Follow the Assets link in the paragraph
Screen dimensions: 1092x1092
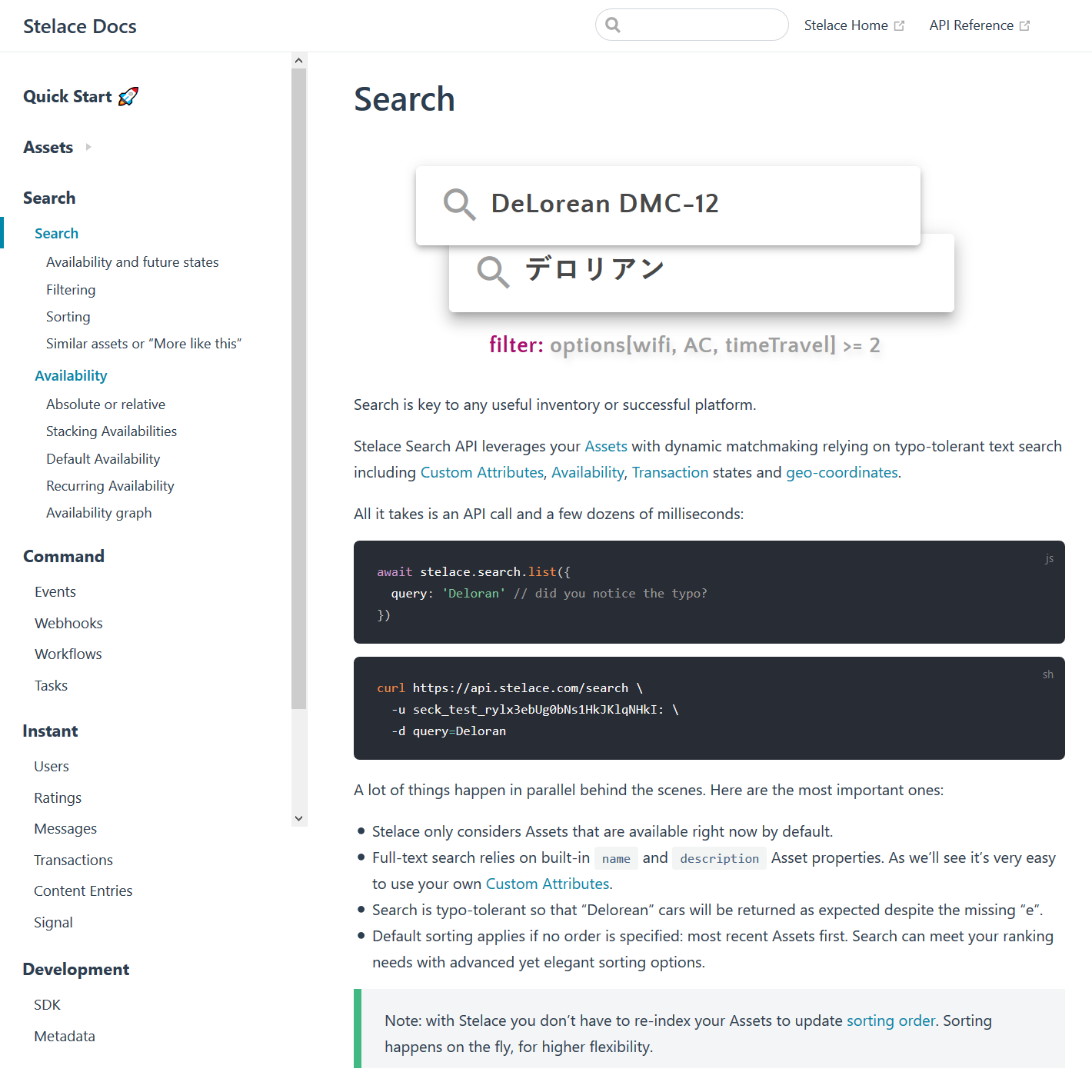[x=606, y=446]
